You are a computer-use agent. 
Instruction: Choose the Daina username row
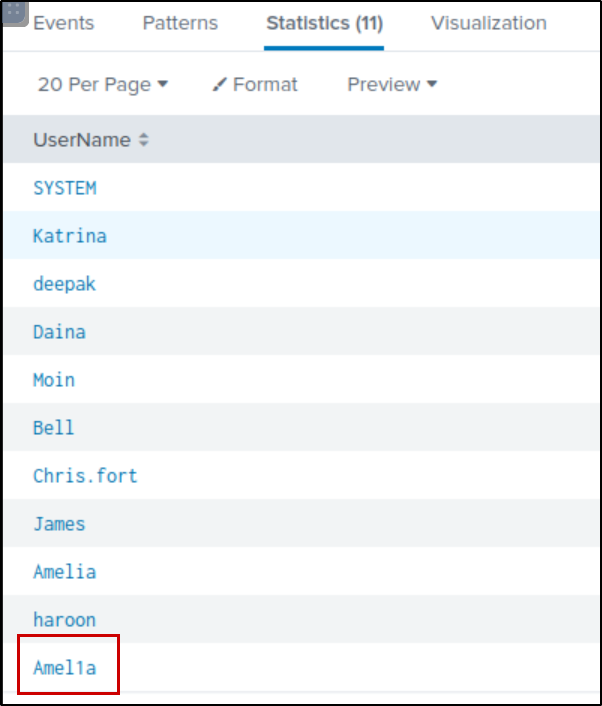59,332
